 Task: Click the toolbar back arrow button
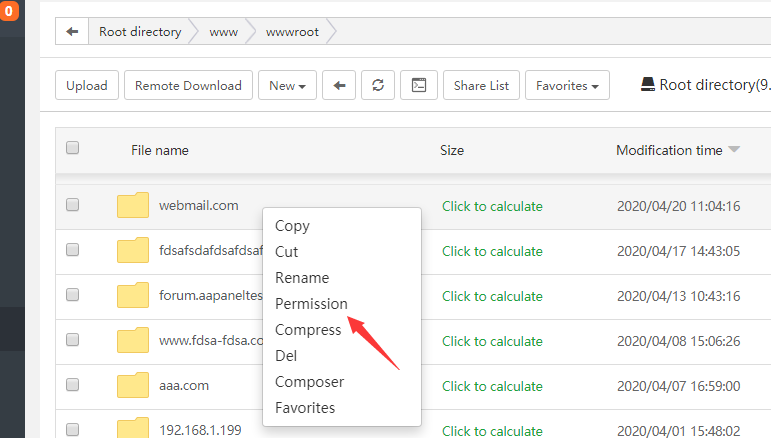(x=339, y=86)
